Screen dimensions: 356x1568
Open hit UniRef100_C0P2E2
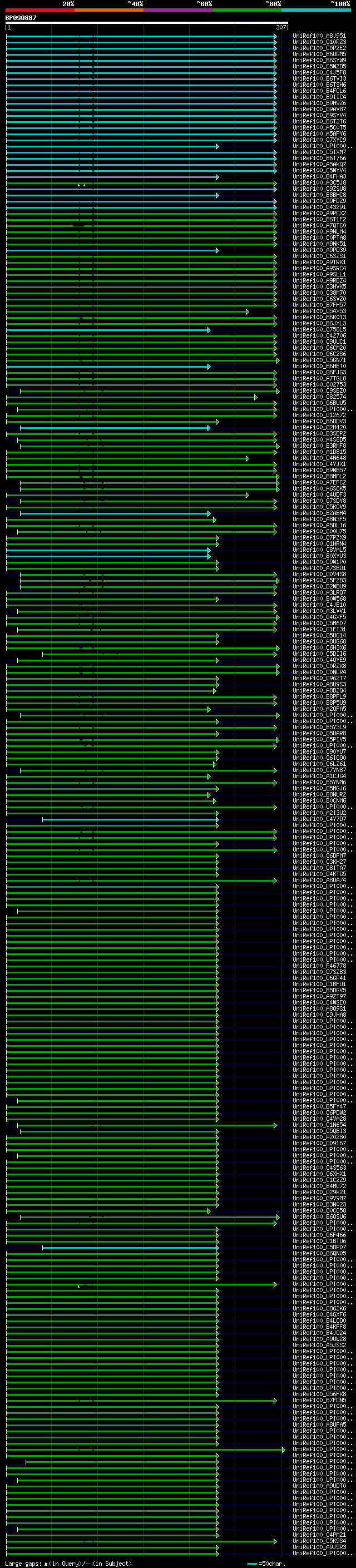[x=319, y=48]
